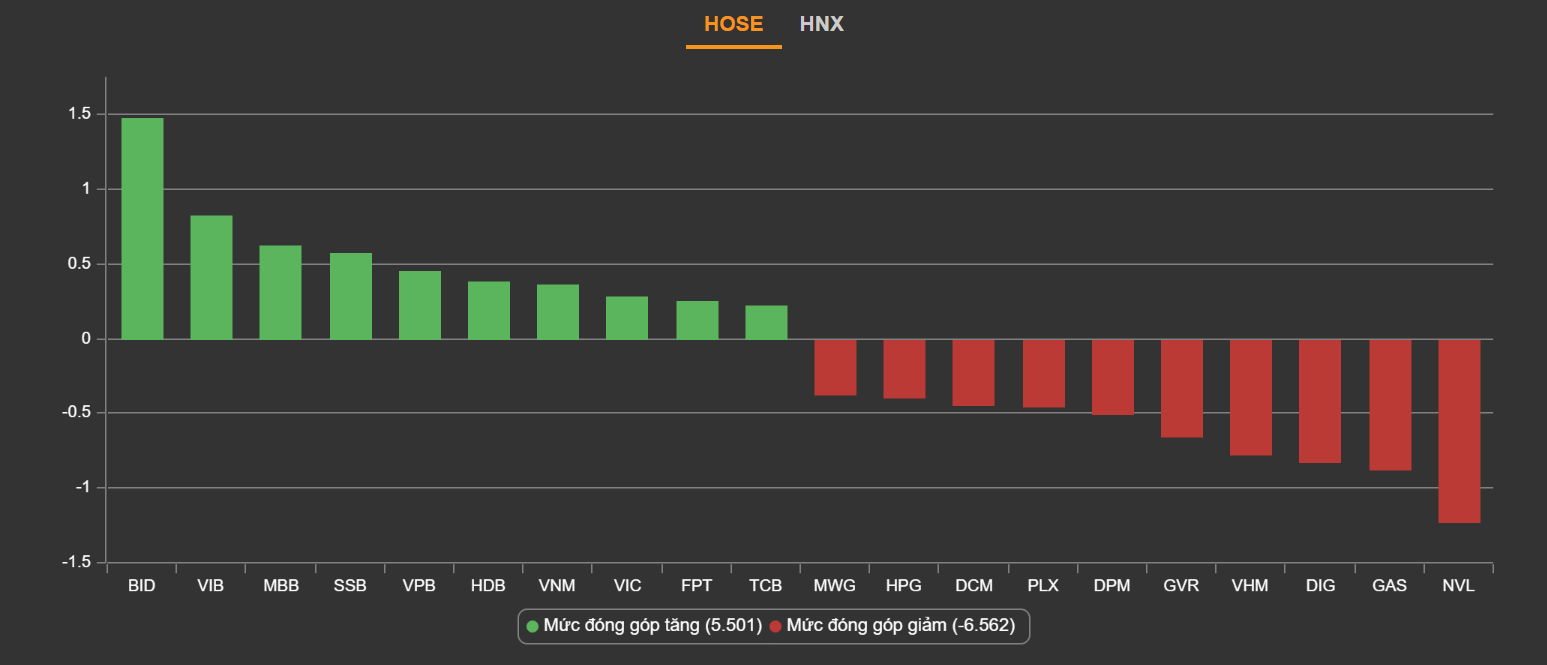Toggle the red 'Mức đóng góp giảm' legend
Image resolution: width=1547 pixels, height=665 pixels.
pos(900,626)
